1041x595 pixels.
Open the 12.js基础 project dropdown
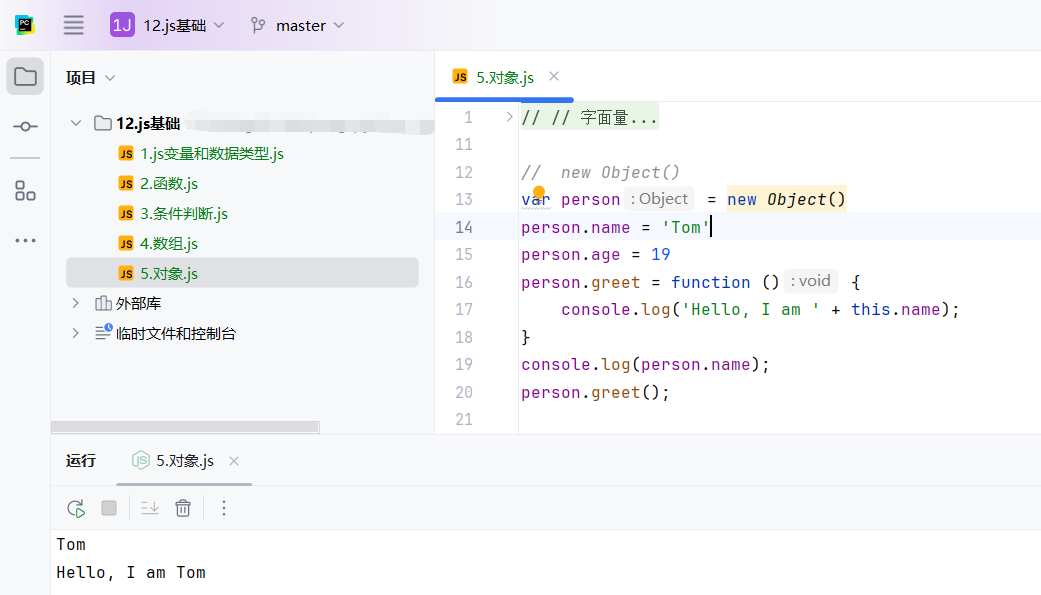tap(167, 25)
